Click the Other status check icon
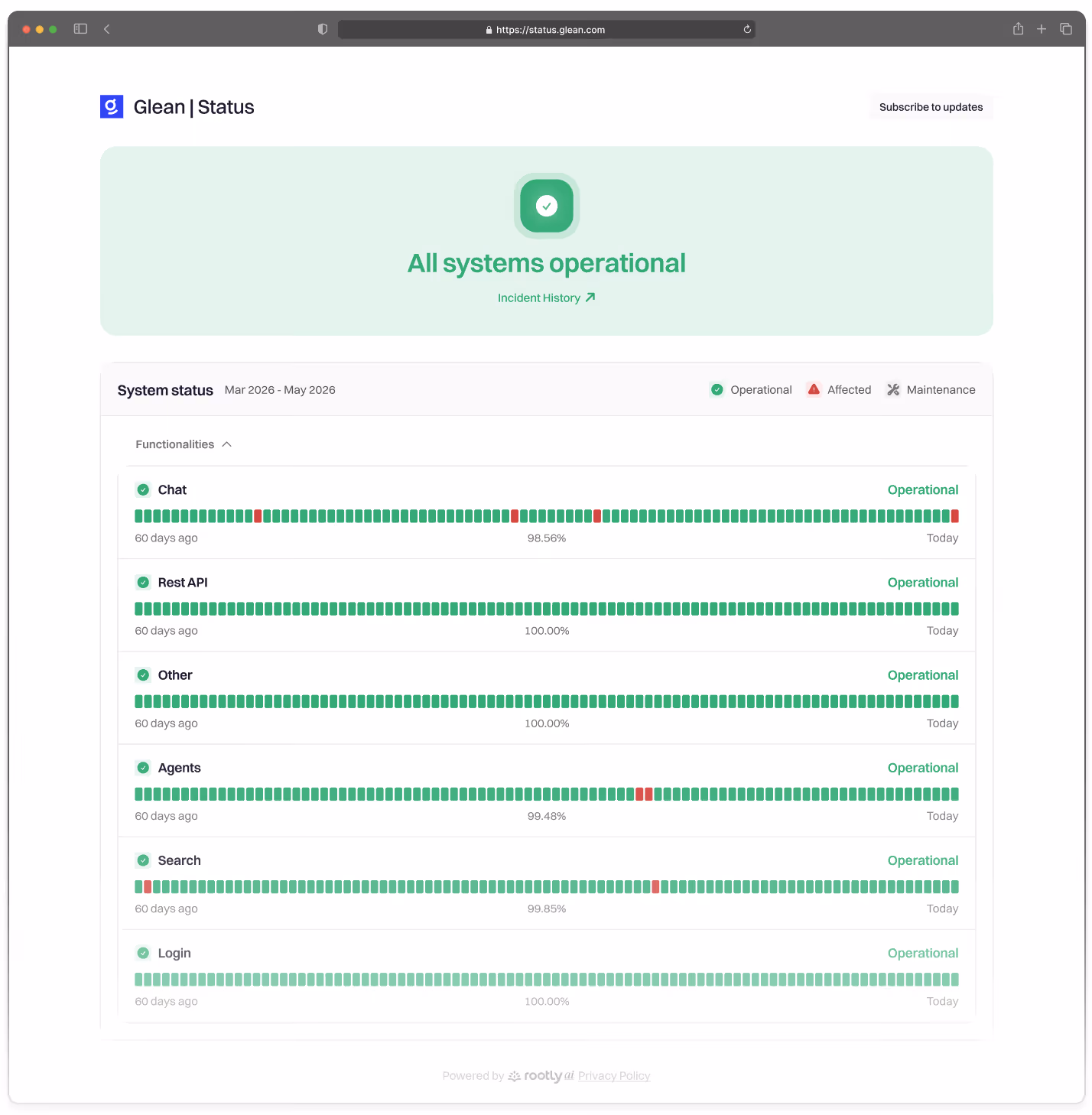This screenshot has width=1092, height=1115. pos(143,675)
